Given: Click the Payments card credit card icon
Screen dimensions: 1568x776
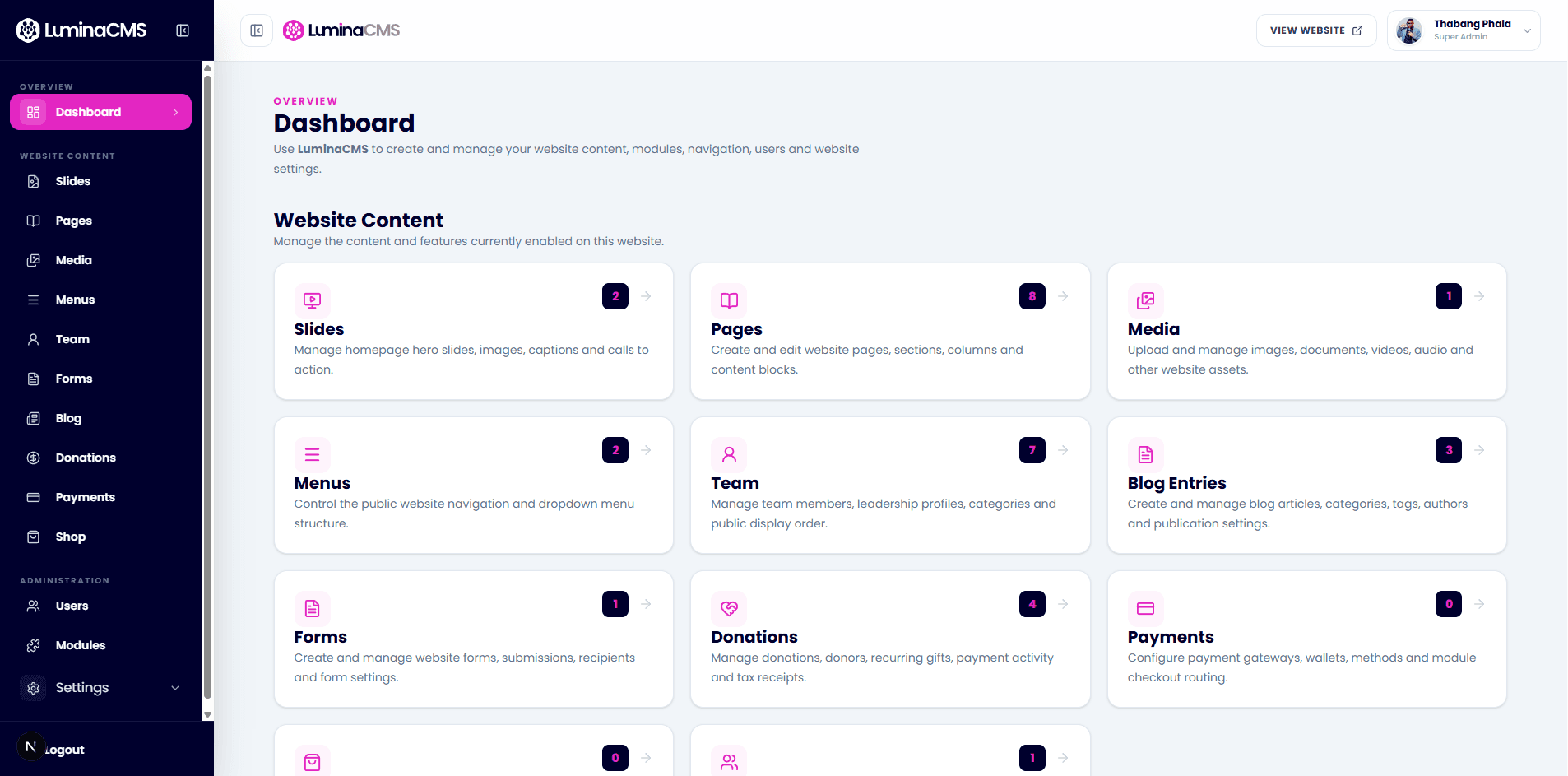Looking at the screenshot, I should [1146, 608].
